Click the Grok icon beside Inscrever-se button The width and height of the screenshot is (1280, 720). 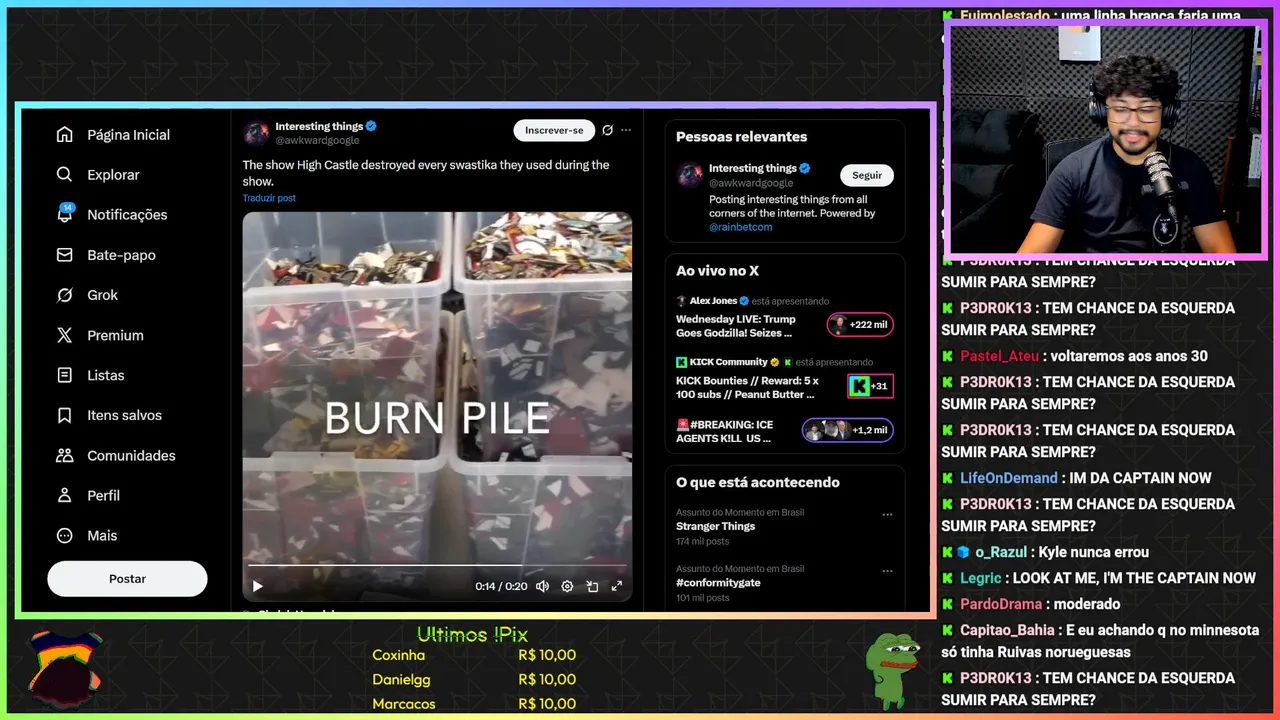tap(607, 130)
